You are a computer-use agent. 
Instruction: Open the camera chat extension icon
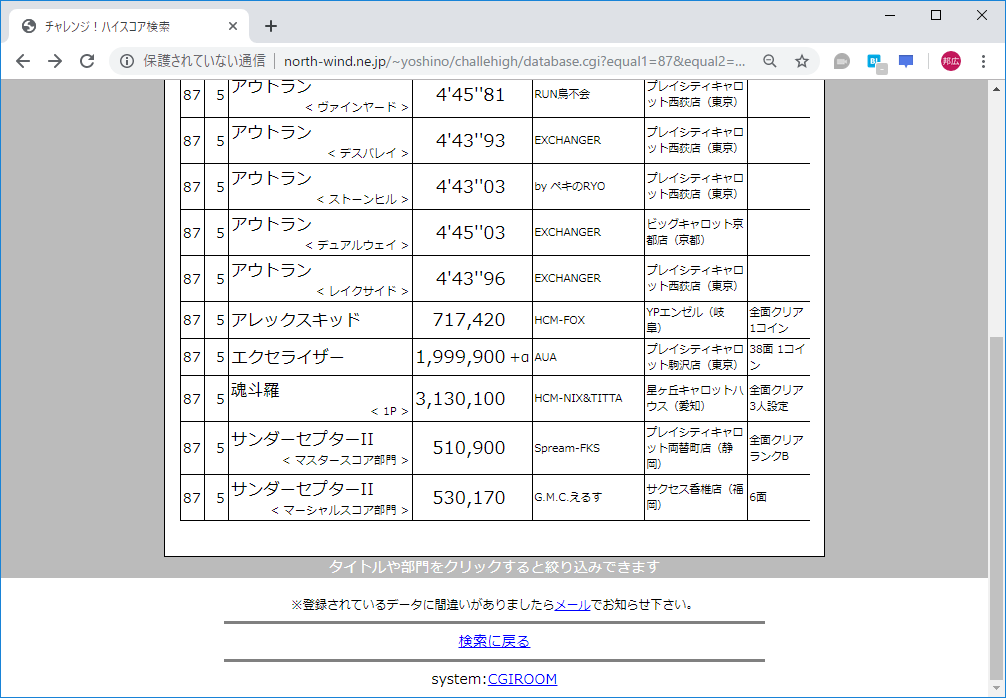pyautogui.click(x=841, y=61)
